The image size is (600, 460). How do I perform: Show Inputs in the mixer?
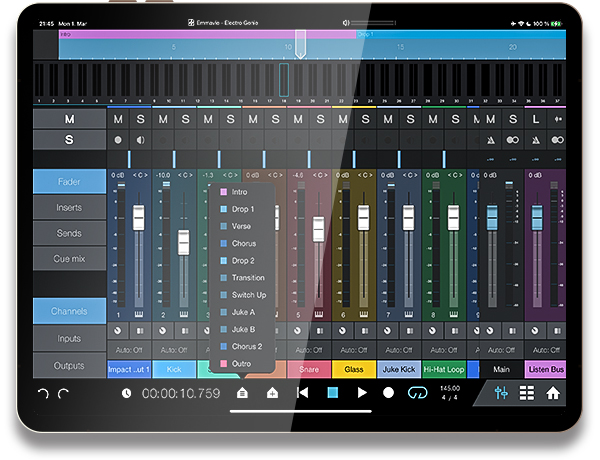click(69, 338)
